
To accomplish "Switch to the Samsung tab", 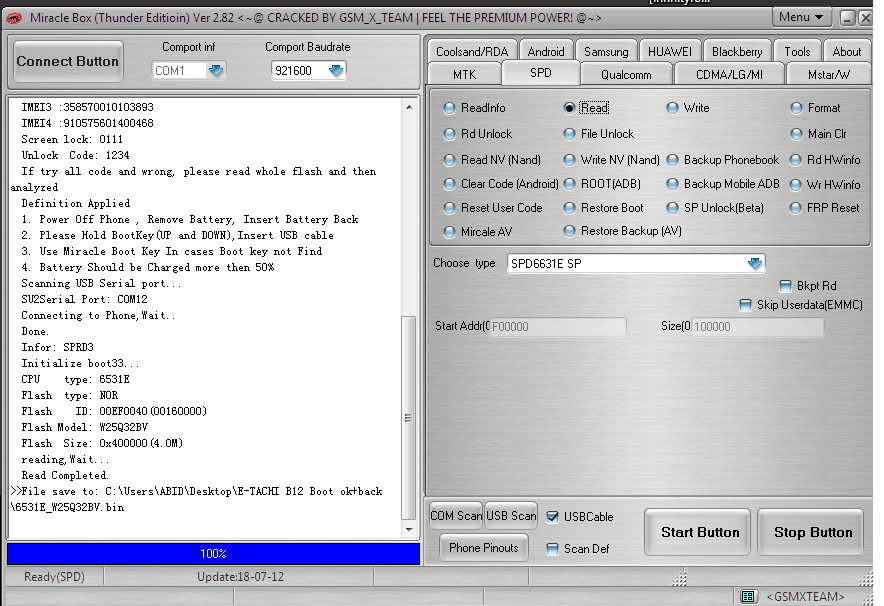I will point(607,50).
